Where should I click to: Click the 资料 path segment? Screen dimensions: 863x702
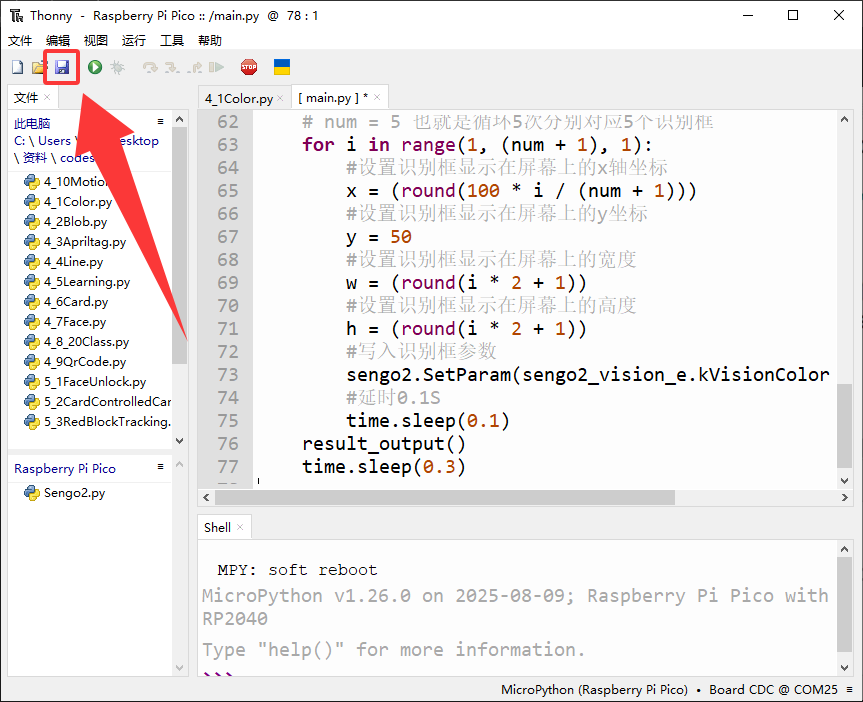35,158
